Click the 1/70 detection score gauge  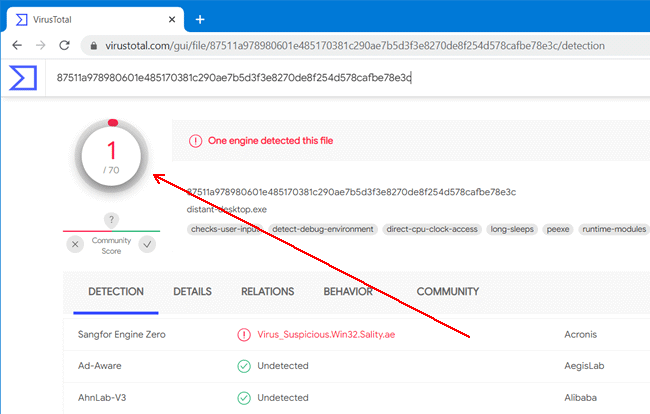[x=112, y=155]
